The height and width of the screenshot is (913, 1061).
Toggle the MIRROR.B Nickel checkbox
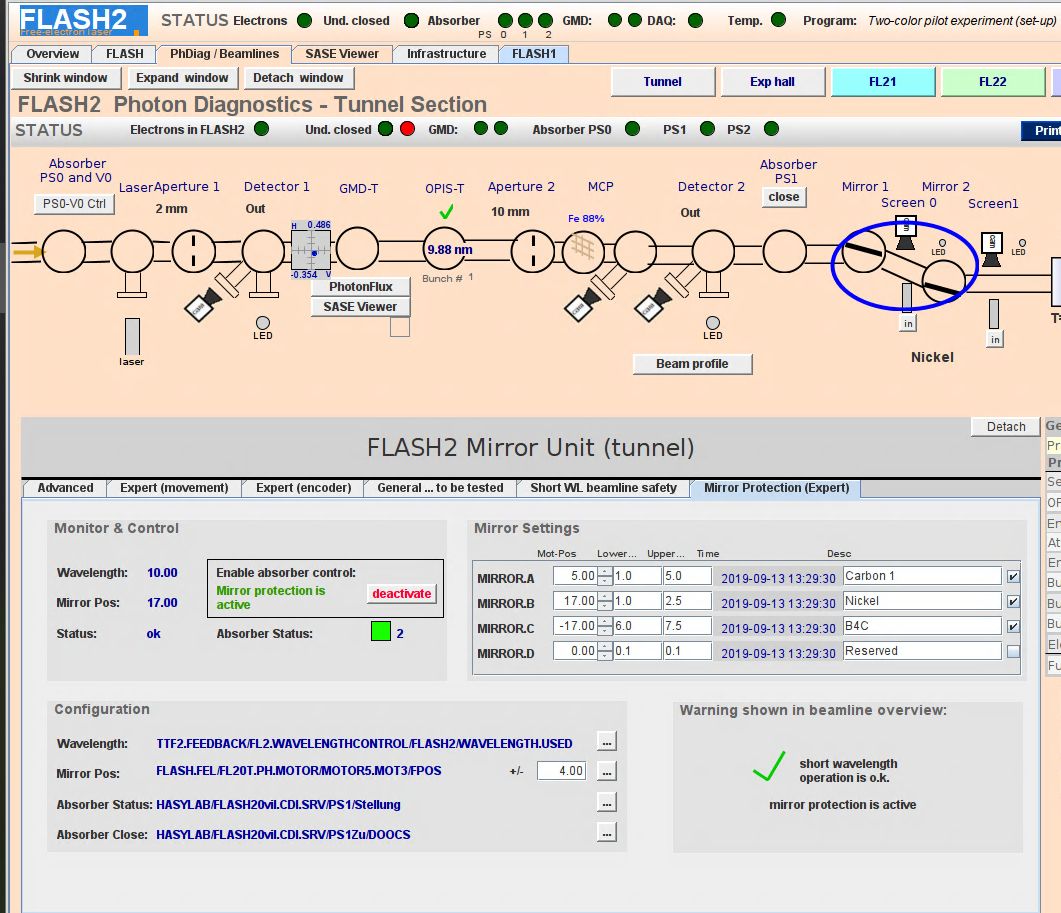click(x=1012, y=602)
